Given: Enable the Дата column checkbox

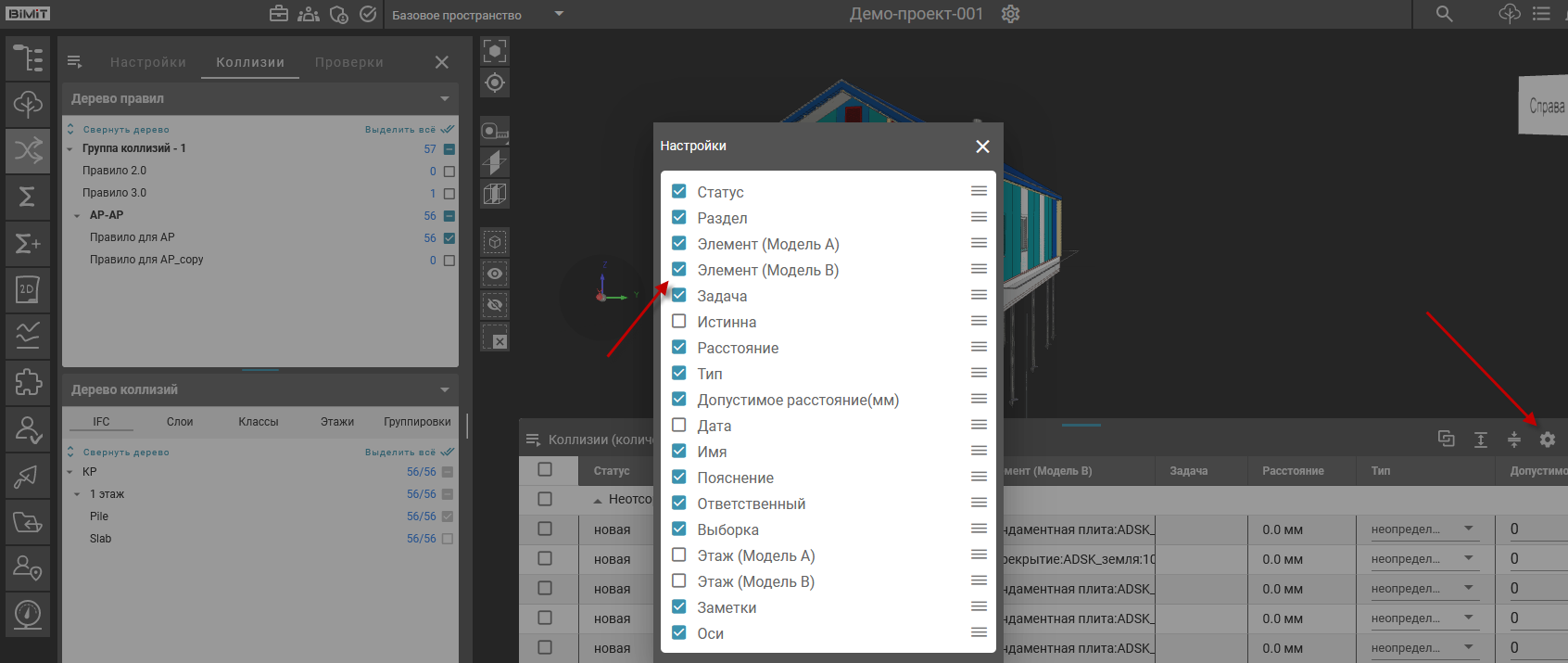Looking at the screenshot, I should pos(679,426).
